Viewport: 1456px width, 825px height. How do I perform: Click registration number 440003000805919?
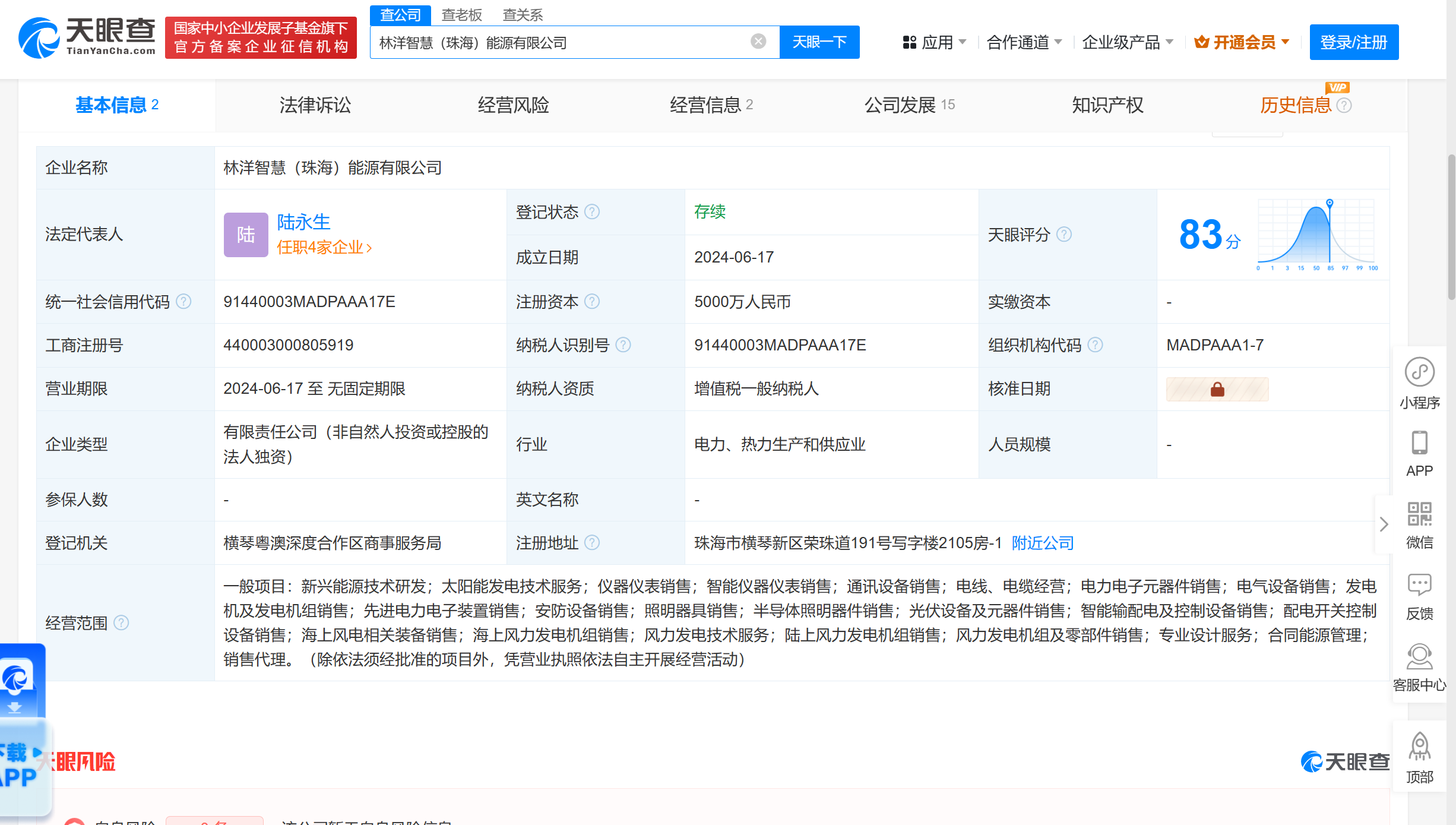pyautogui.click(x=289, y=345)
